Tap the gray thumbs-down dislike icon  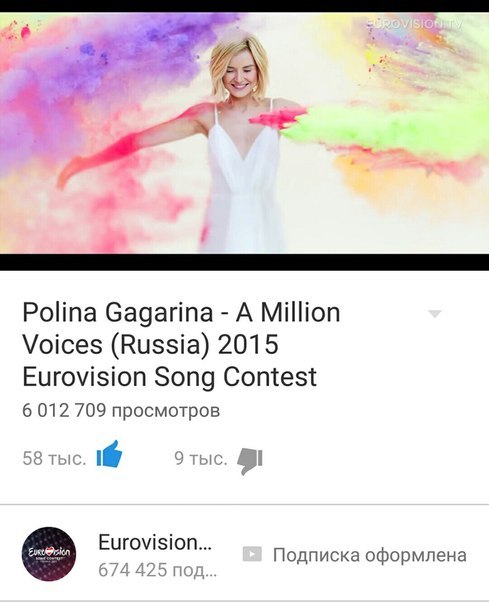250,461
